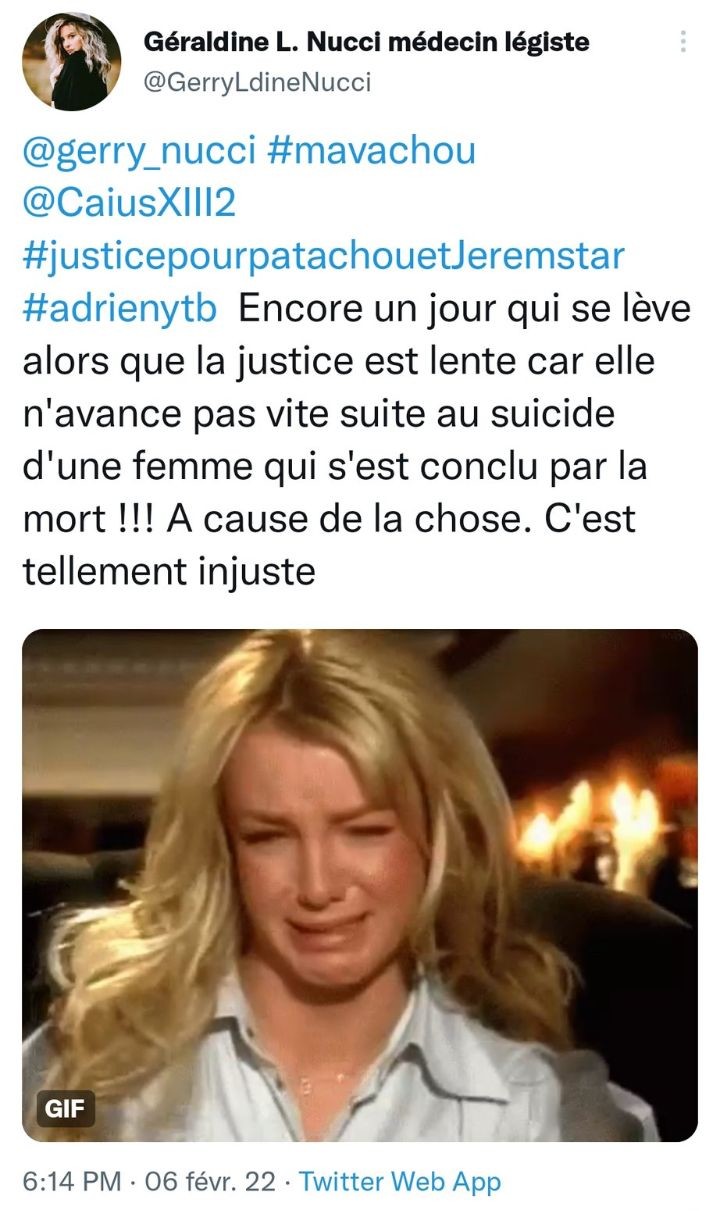Open the #justicepourpatachouetJeremstar hashtag

(323, 255)
